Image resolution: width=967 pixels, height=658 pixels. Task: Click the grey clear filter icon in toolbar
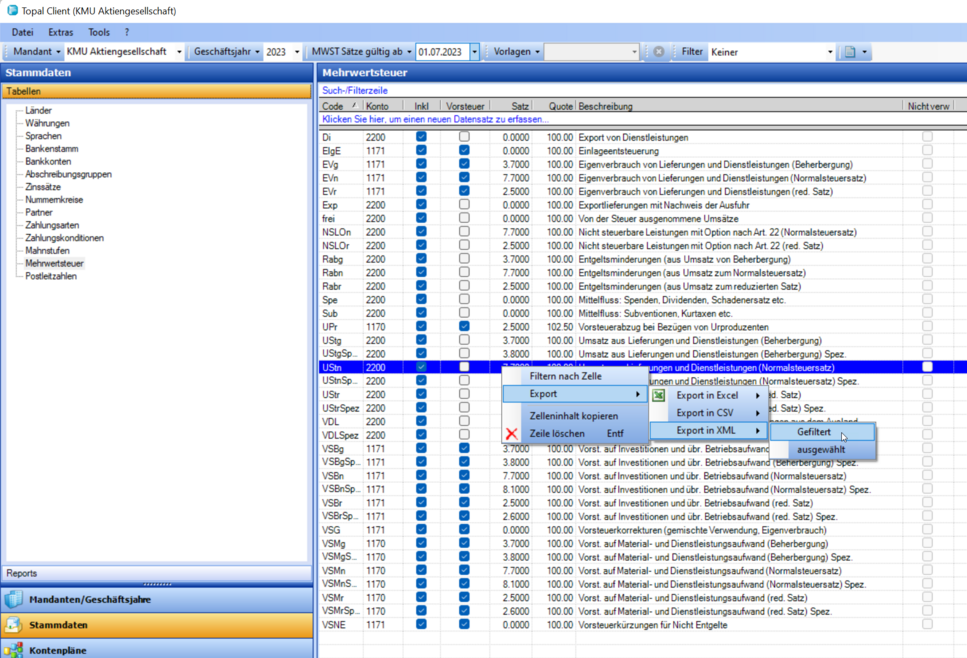(658, 52)
